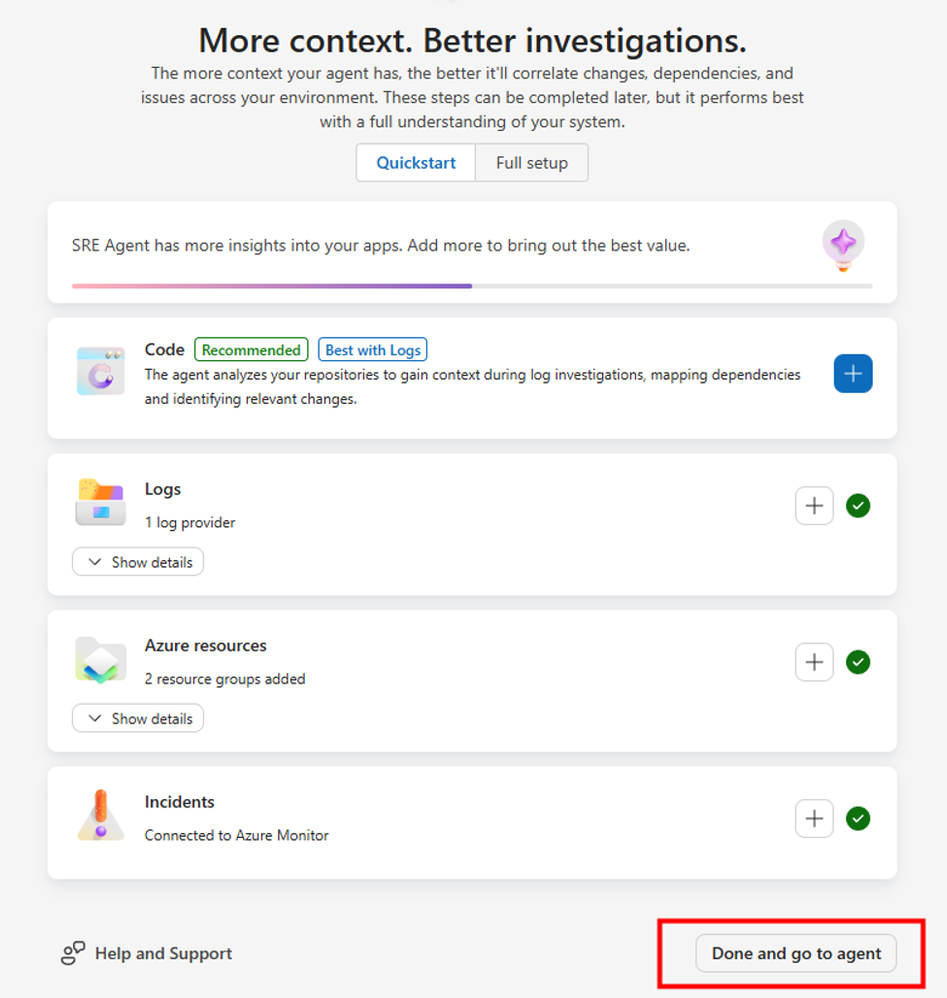Viewport: 947px width, 998px height.
Task: Add a code repository with blue plus
Action: tap(853, 374)
